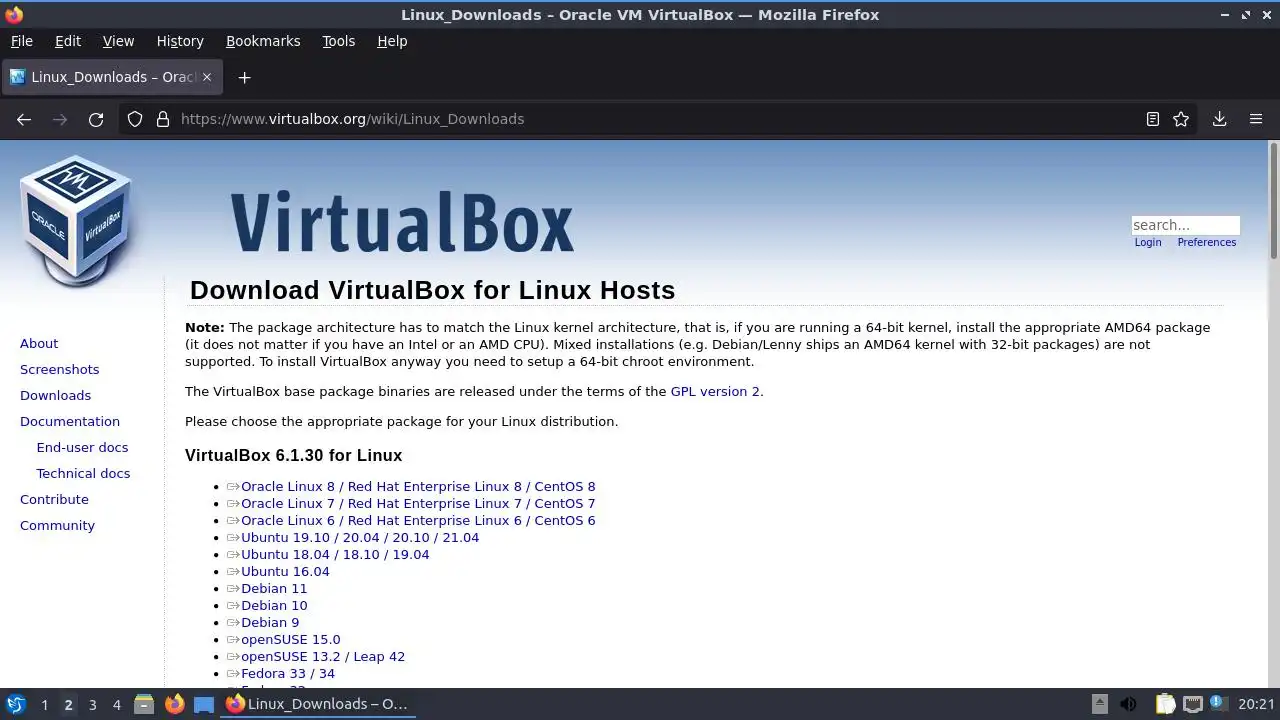This screenshot has width=1280, height=720.
Task: Open the Preferences link
Action: (1207, 242)
